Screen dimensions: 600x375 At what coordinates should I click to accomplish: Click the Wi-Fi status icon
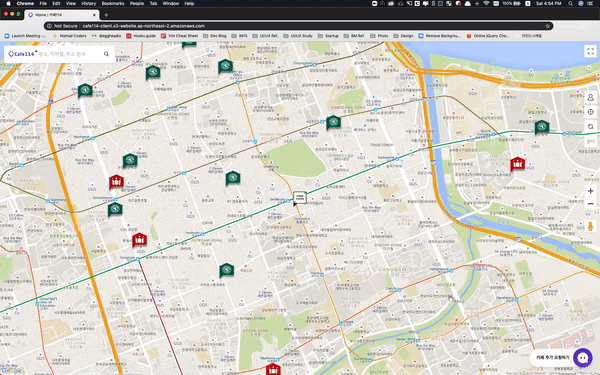486,3
